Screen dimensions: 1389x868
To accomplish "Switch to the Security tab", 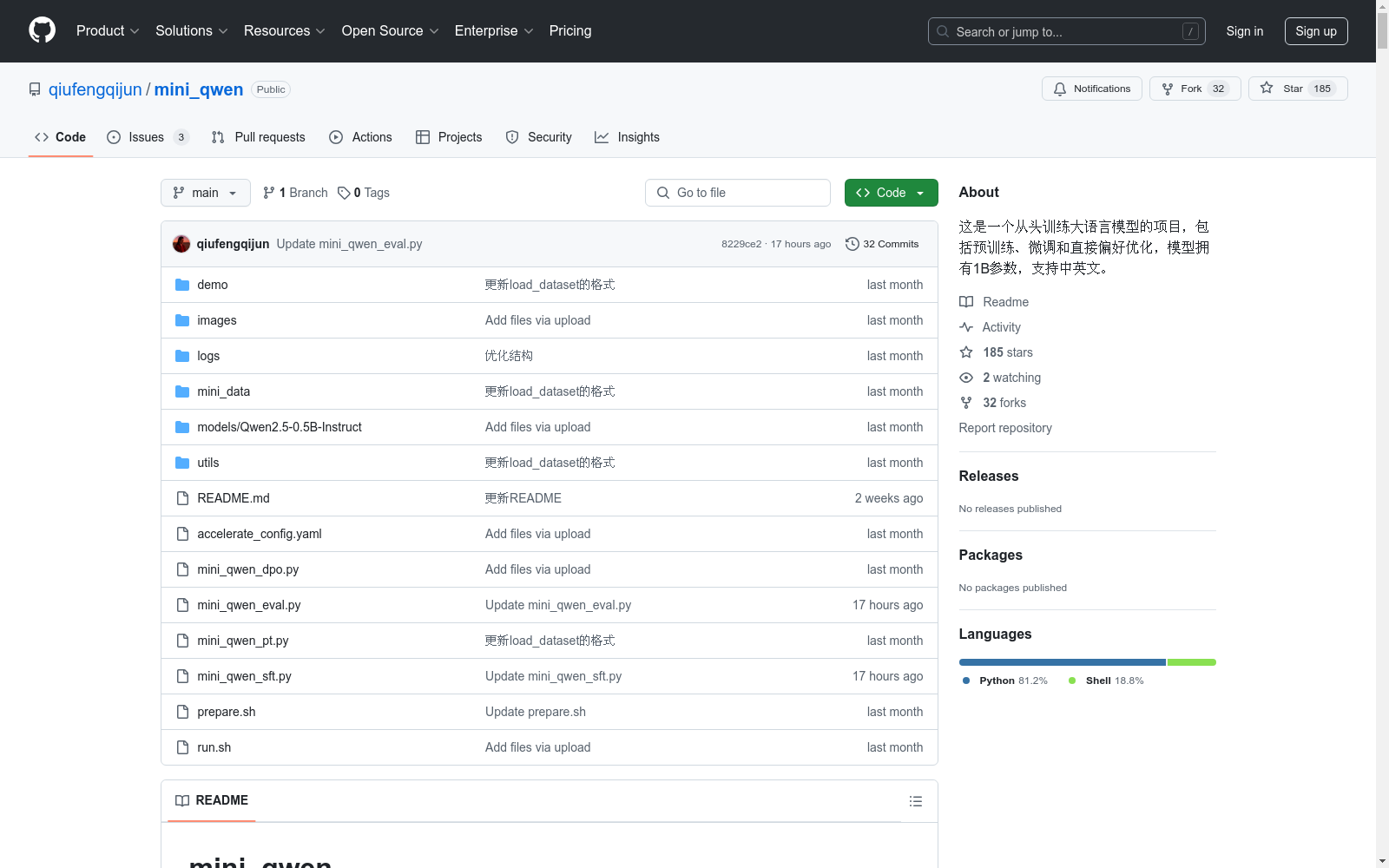I will pos(538,137).
